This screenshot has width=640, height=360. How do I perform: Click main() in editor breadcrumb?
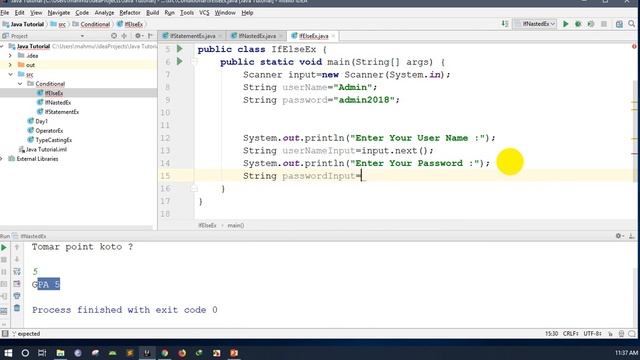236,225
